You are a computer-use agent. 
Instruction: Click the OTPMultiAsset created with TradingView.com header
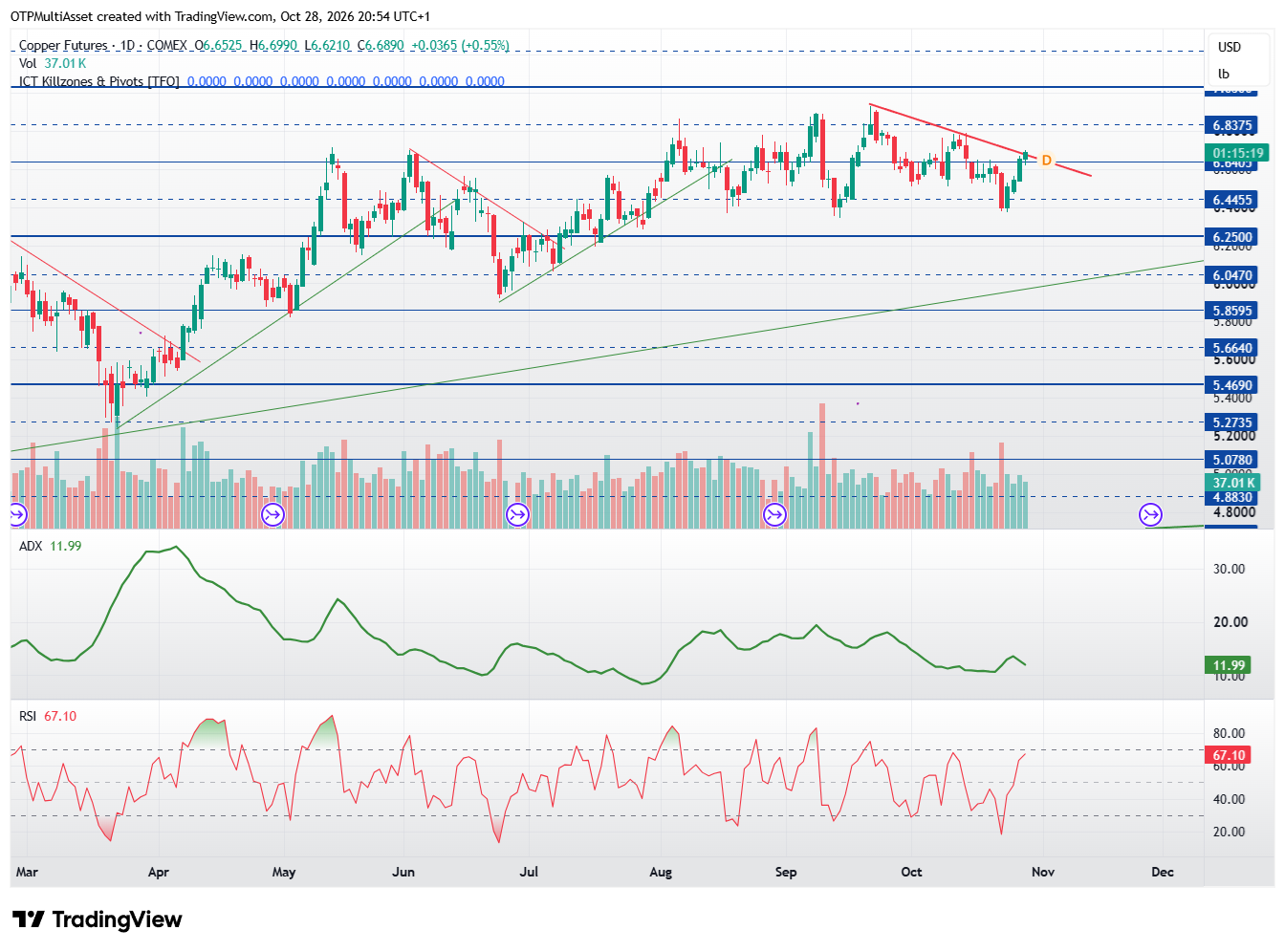[221, 16]
